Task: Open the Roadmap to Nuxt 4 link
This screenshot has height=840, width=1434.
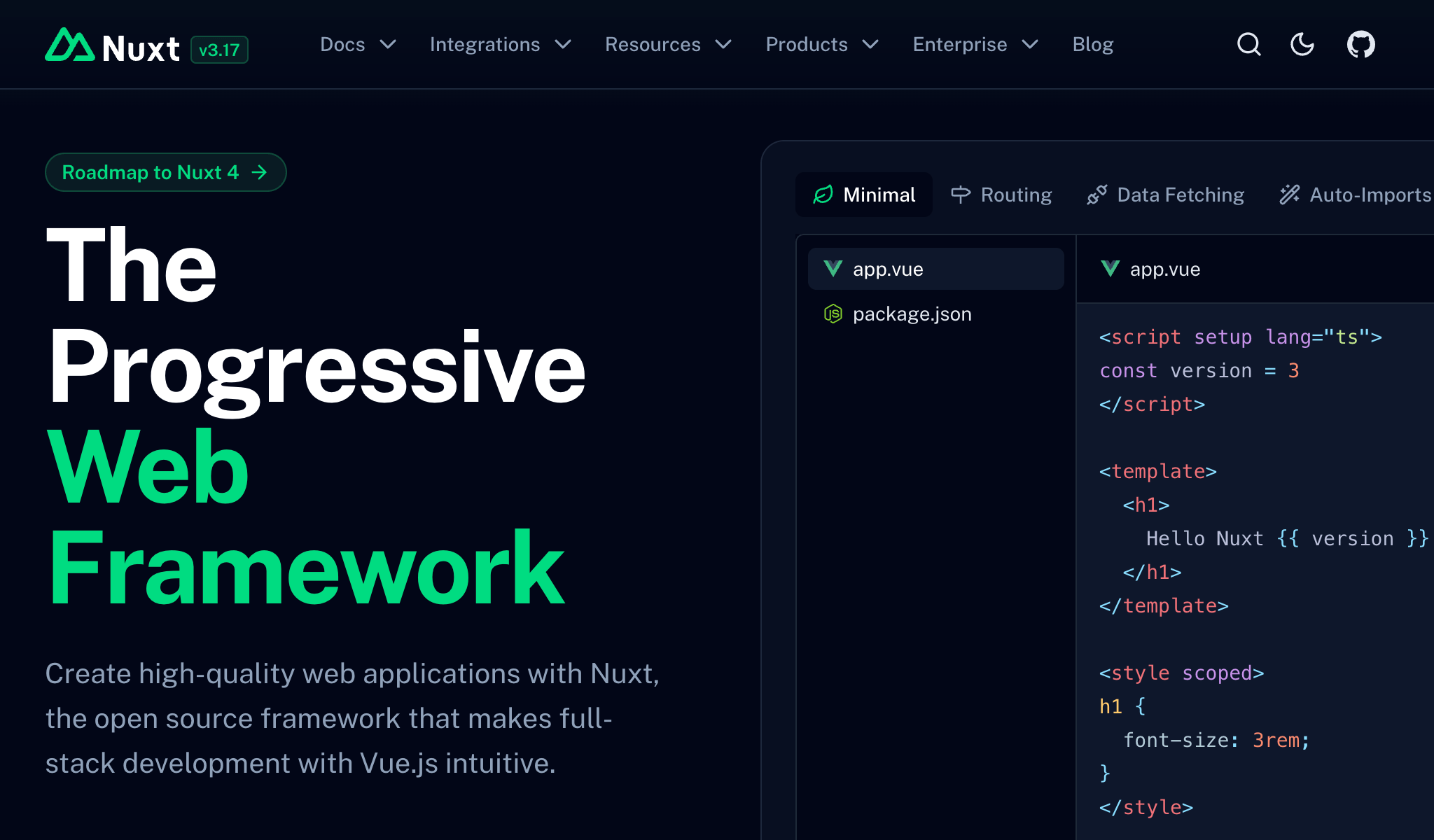Action: tap(166, 172)
